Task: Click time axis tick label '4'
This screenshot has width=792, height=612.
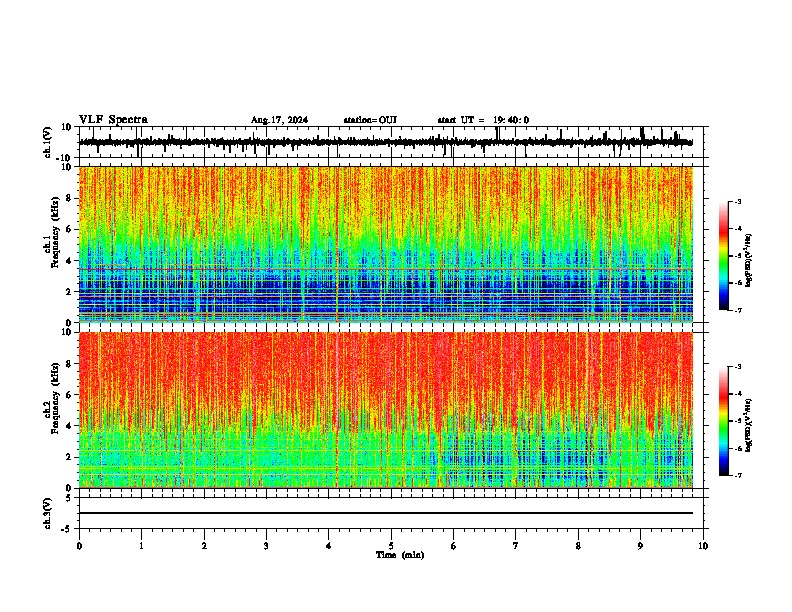Action: coord(329,546)
